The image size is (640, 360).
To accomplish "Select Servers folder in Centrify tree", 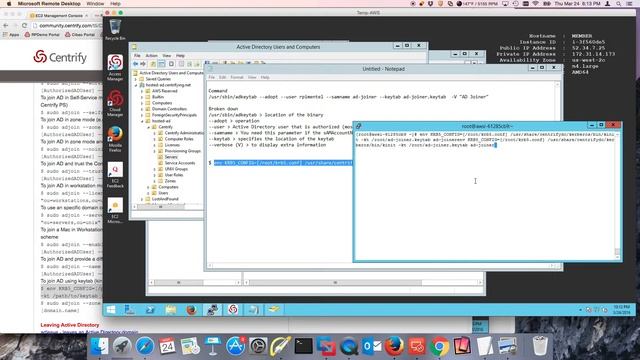I will coord(171,157).
